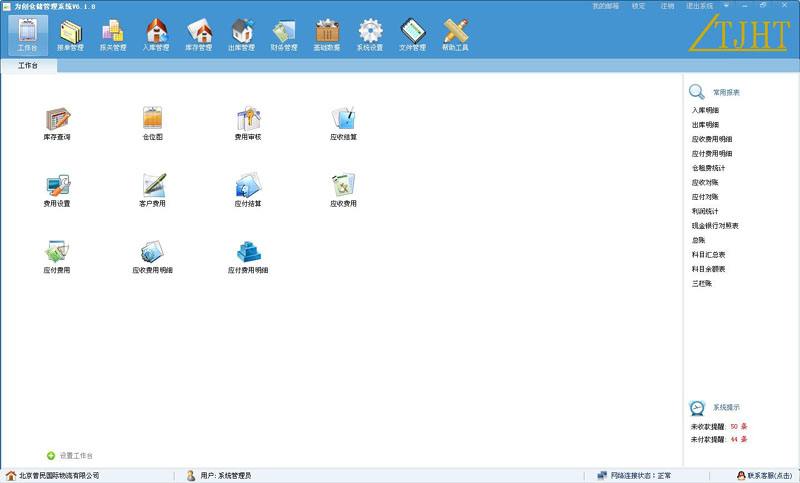Image resolution: width=800 pixels, height=483 pixels.
Task: Open 文件管理 notebook icon
Action: point(412,34)
